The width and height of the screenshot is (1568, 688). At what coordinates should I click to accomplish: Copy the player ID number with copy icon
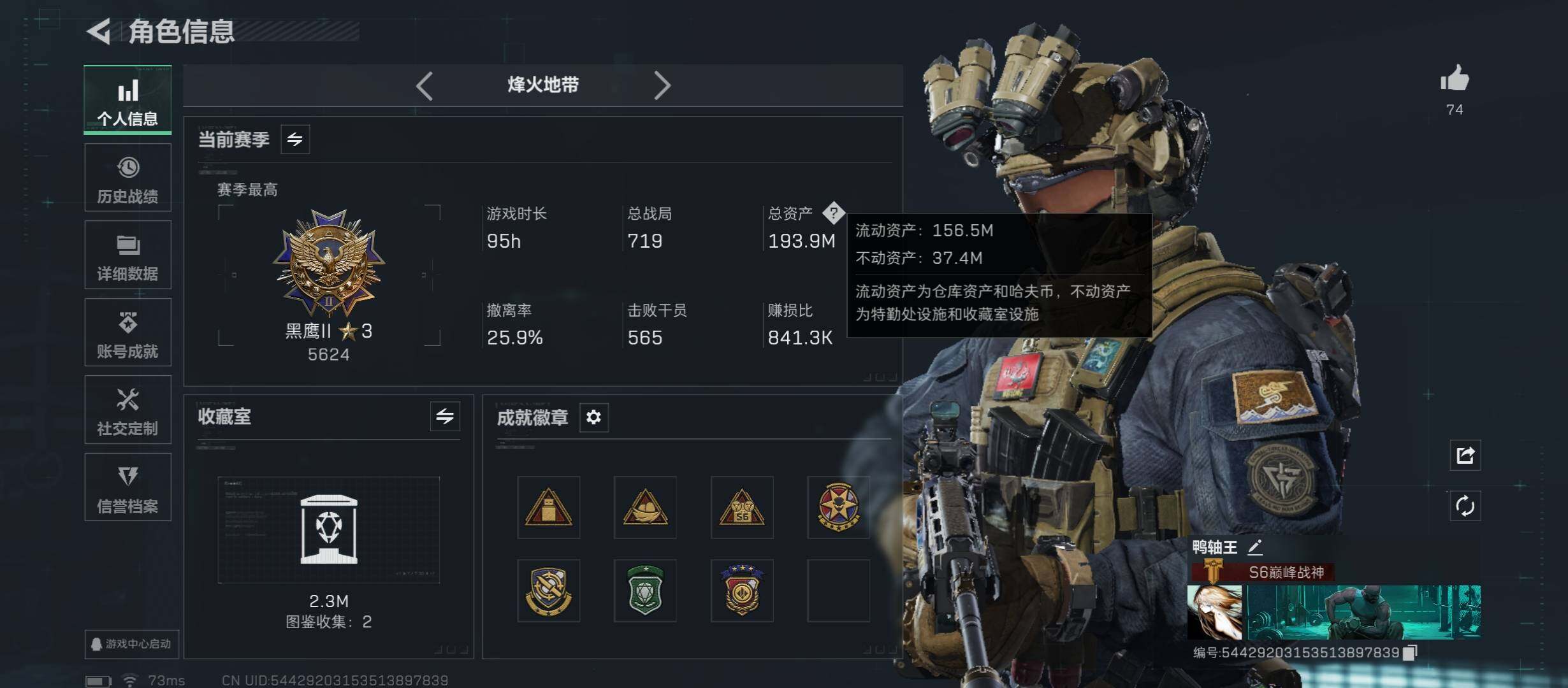(1410, 652)
